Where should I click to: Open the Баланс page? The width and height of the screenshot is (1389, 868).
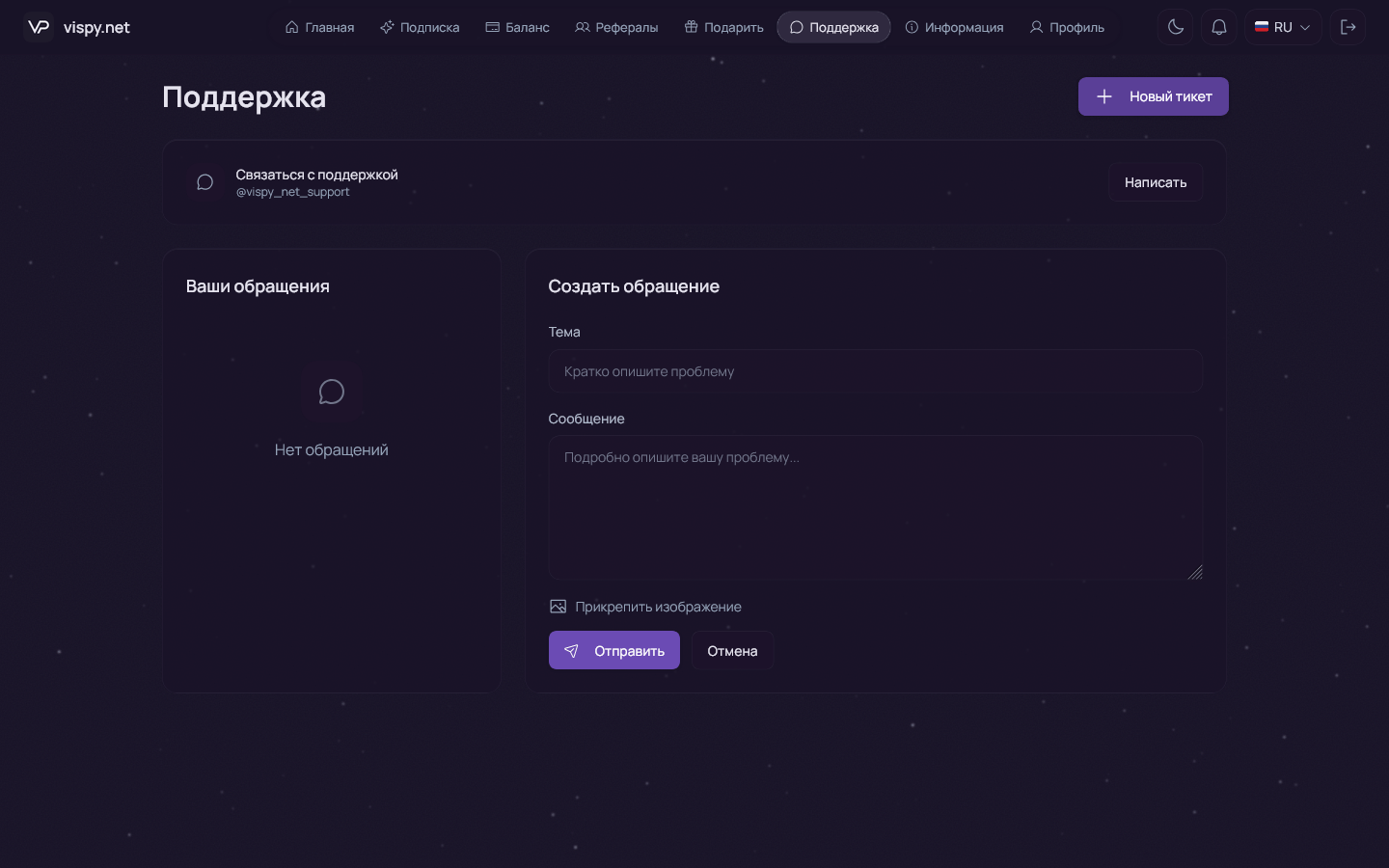[517, 27]
